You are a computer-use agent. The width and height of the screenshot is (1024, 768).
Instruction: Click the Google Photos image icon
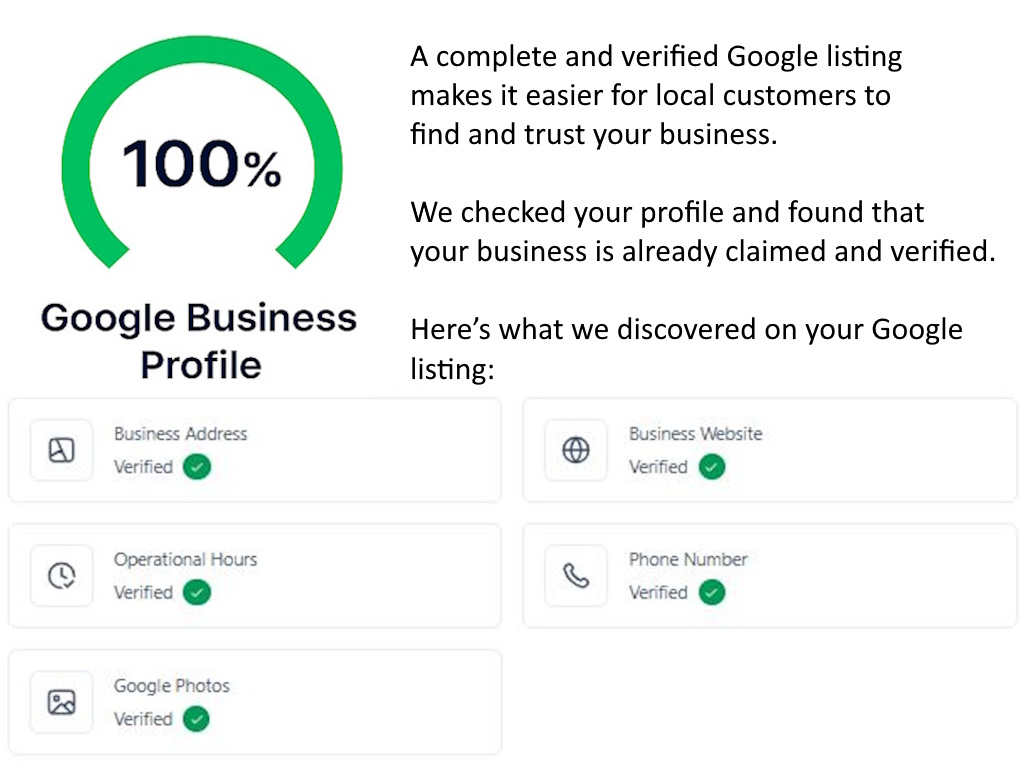pyautogui.click(x=62, y=702)
